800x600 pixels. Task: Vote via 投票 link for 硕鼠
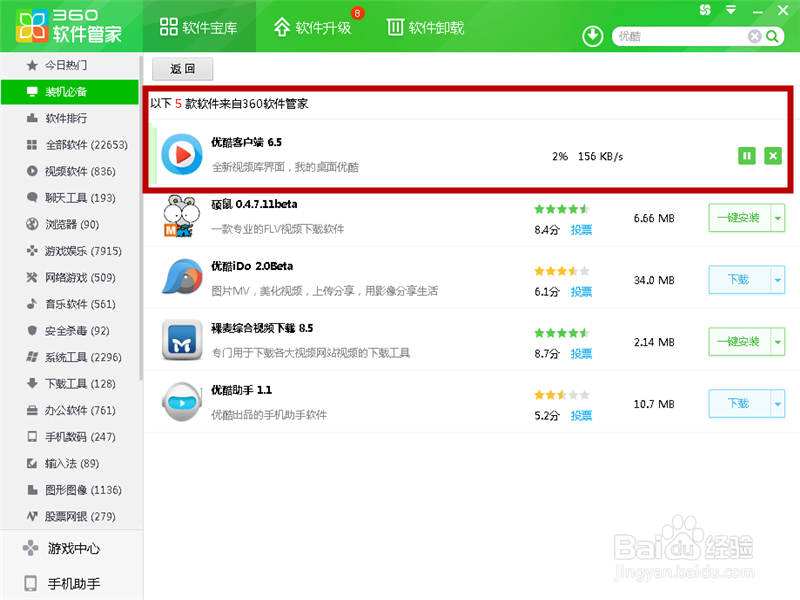(581, 230)
